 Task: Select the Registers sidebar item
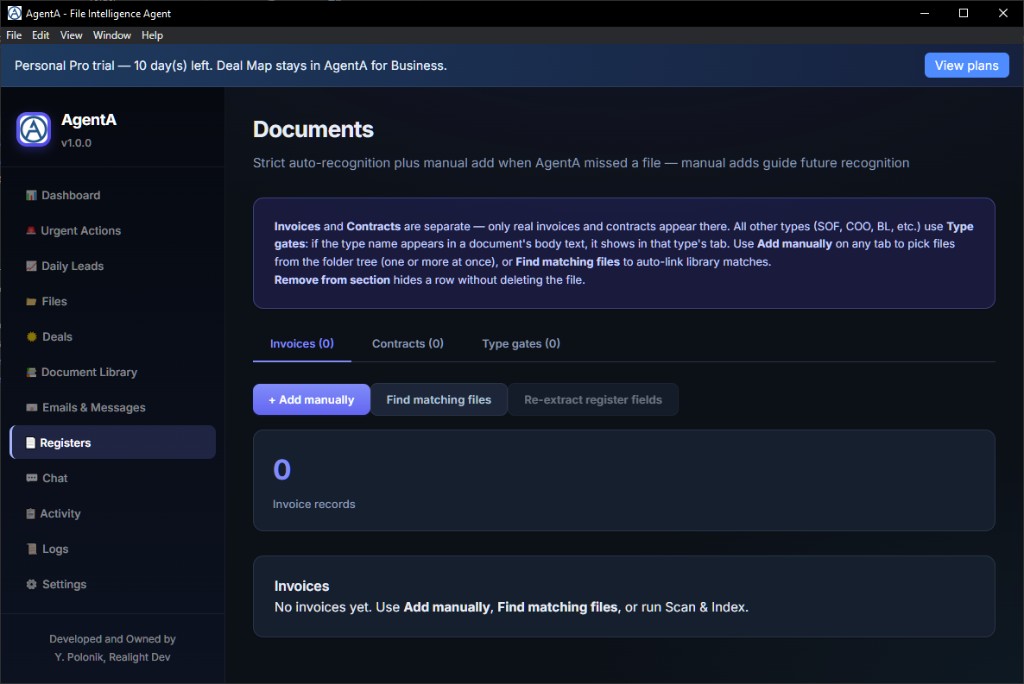tap(113, 442)
